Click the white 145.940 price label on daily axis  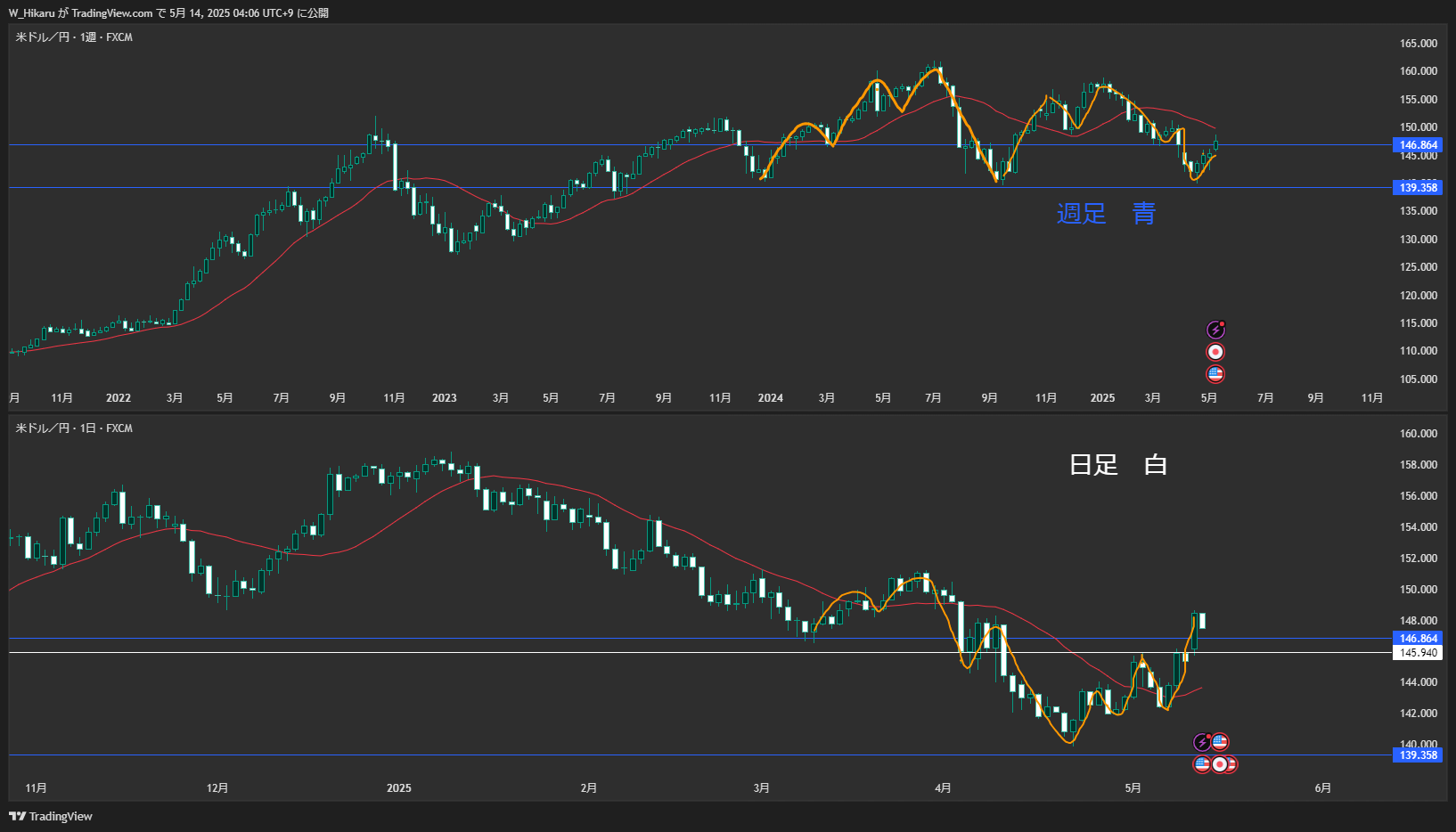tap(1419, 653)
